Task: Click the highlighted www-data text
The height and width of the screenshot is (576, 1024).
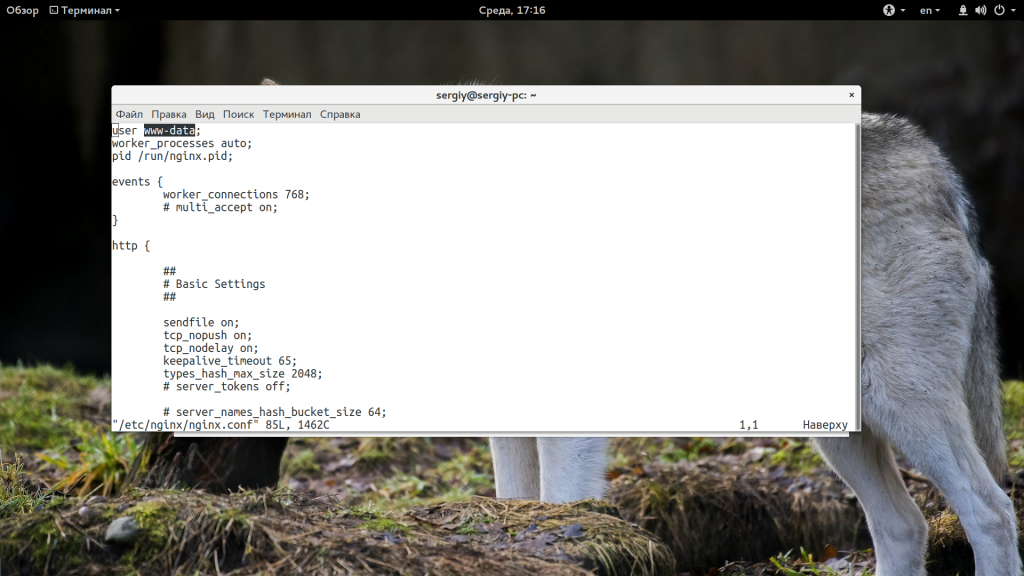Action: click(x=169, y=131)
